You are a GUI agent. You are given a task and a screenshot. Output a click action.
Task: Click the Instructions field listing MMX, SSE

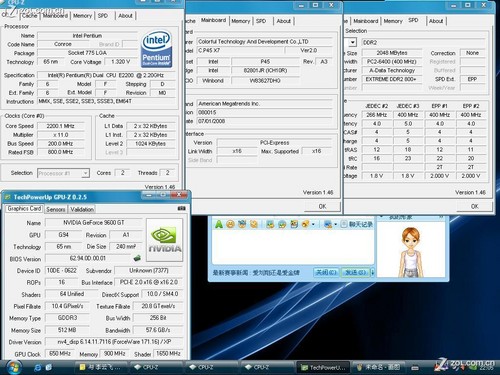point(106,101)
